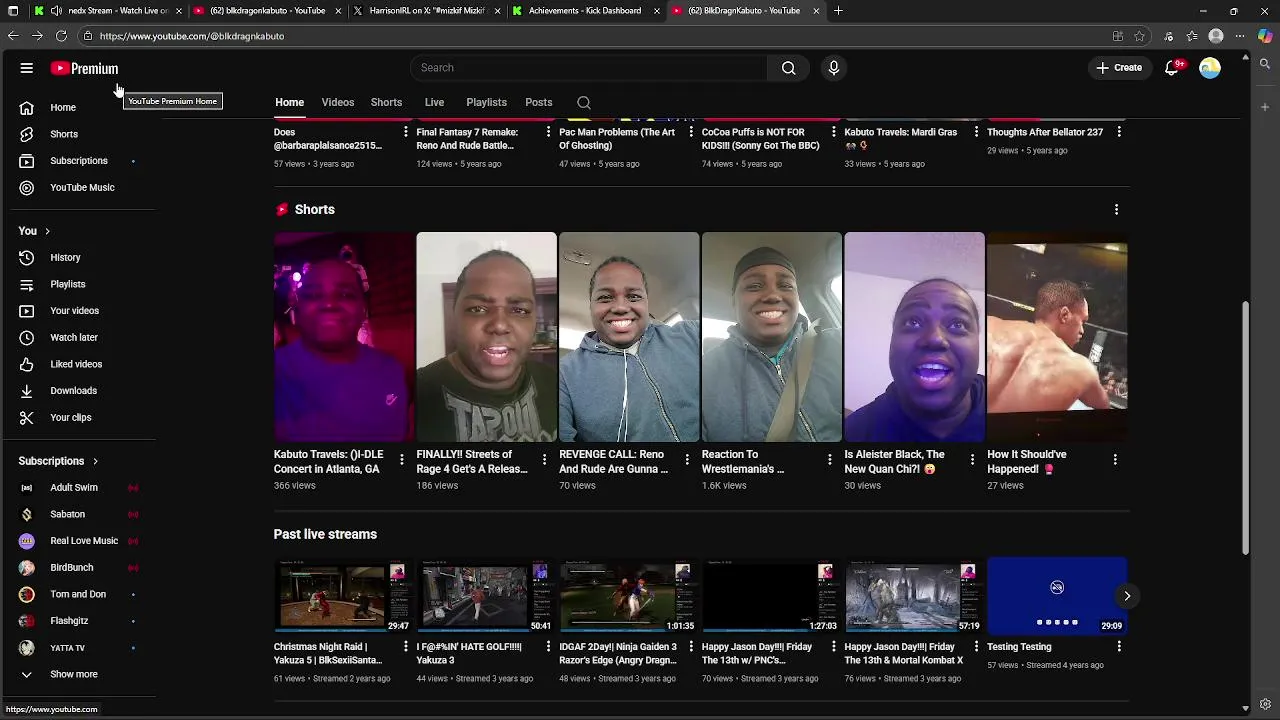Start voice search with microphone icon
The width and height of the screenshot is (1280, 720).
pos(833,68)
